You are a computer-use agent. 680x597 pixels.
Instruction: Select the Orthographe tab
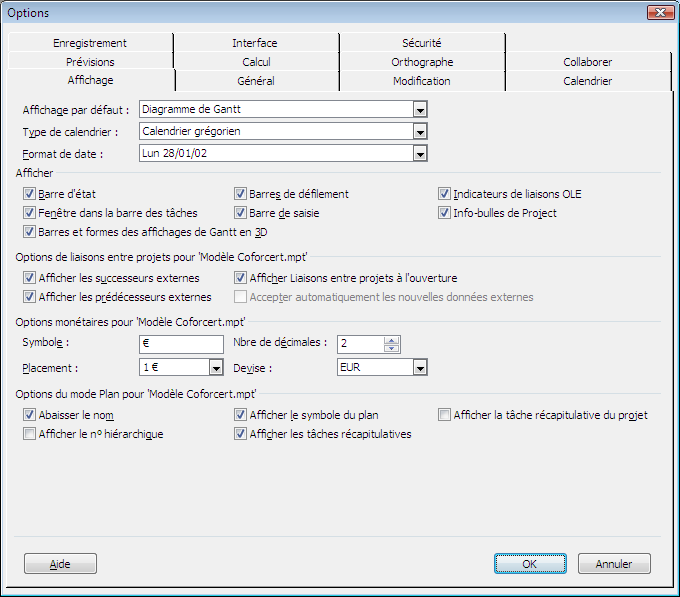coord(421,62)
